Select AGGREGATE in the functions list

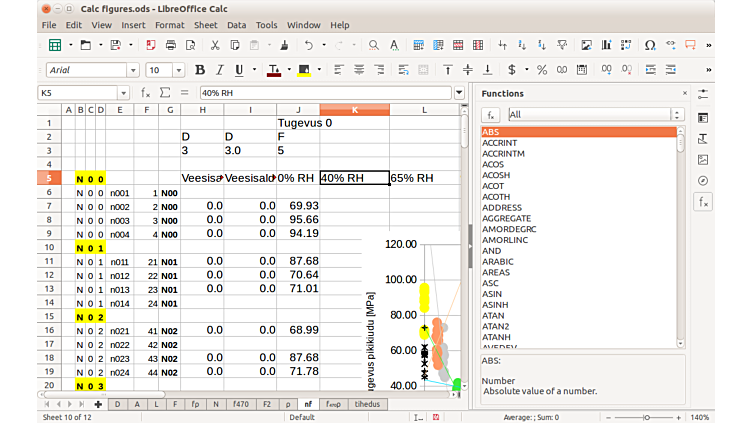(506, 218)
